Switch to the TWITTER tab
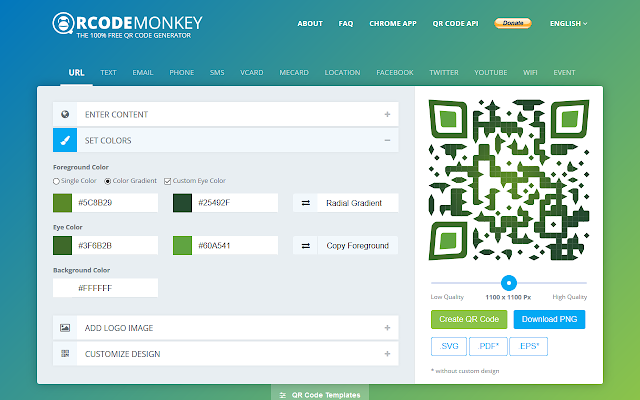 coord(444,73)
